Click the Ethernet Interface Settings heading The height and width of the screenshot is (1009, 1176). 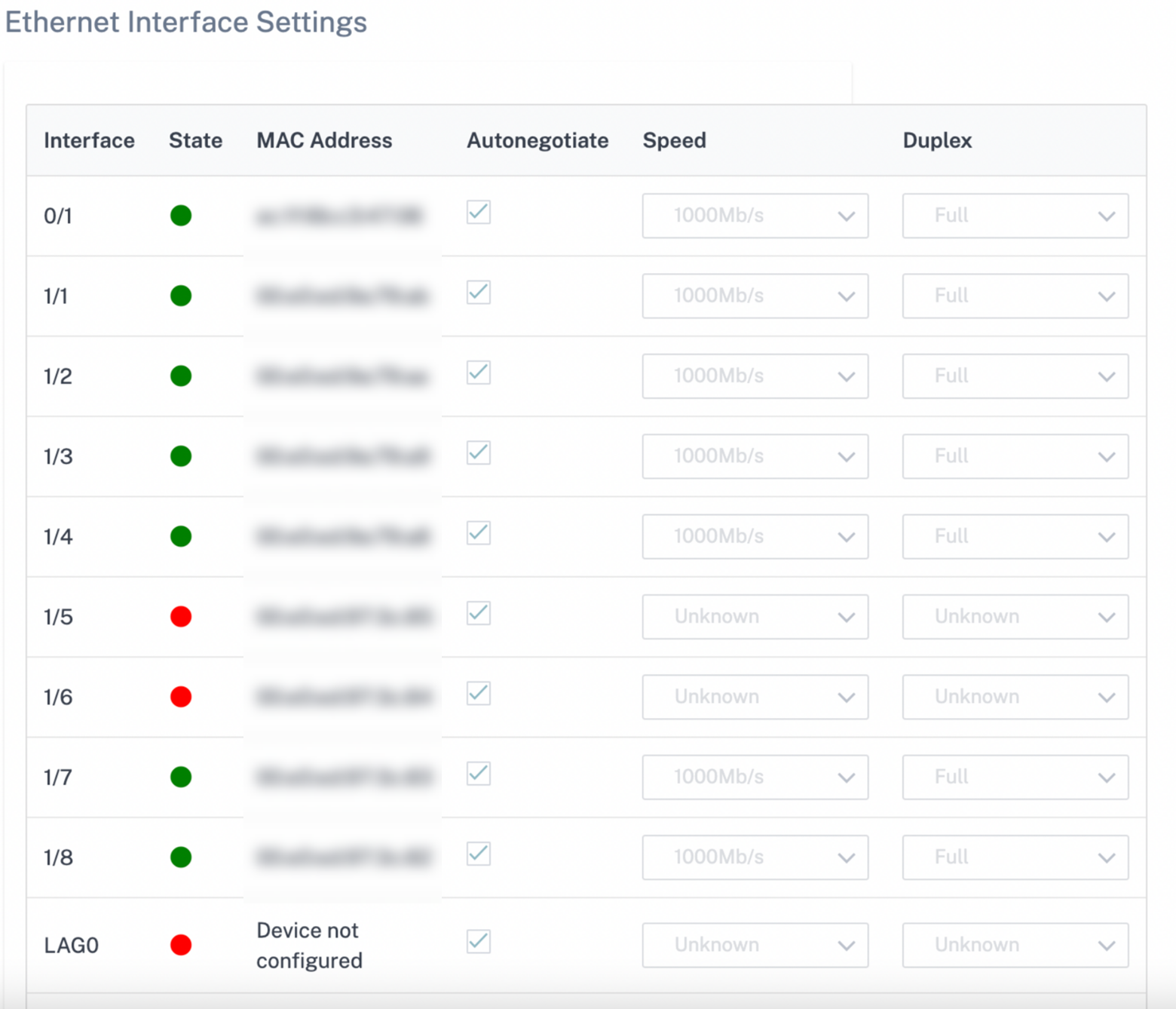186,22
